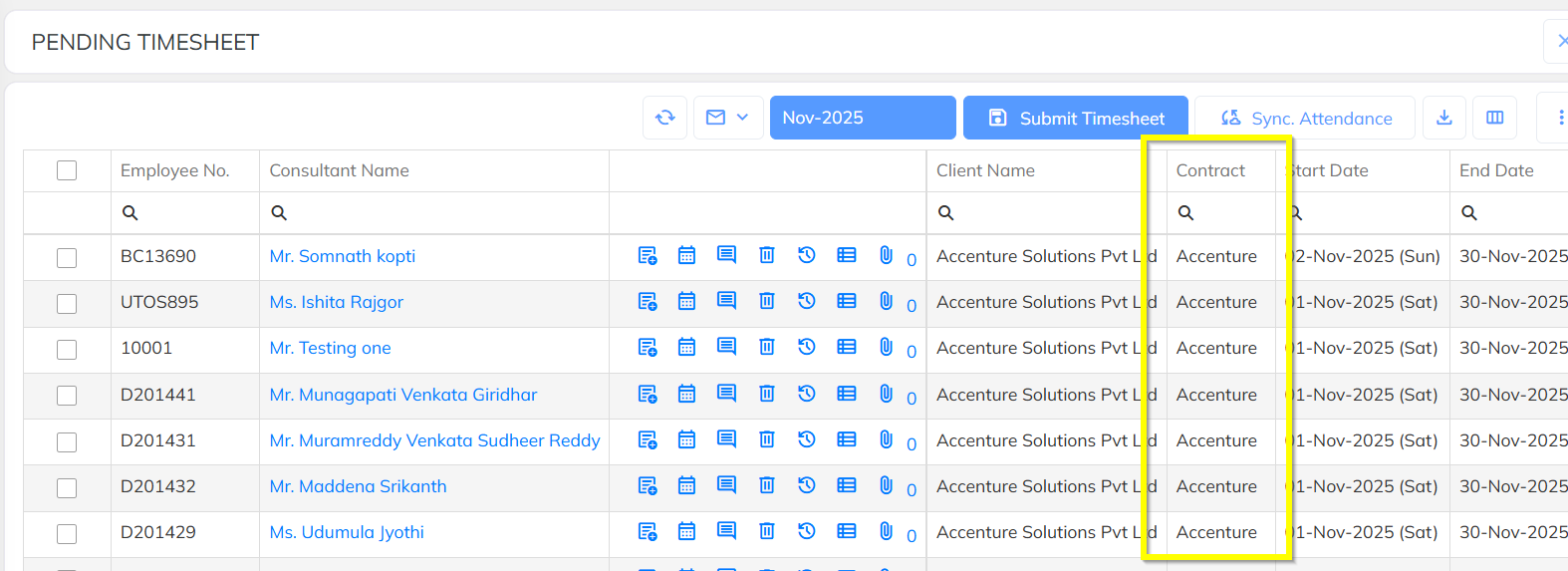The image size is (1568, 571).
Task: Open the Ms. Udumula Jyothi consultant link
Action: pos(347,532)
